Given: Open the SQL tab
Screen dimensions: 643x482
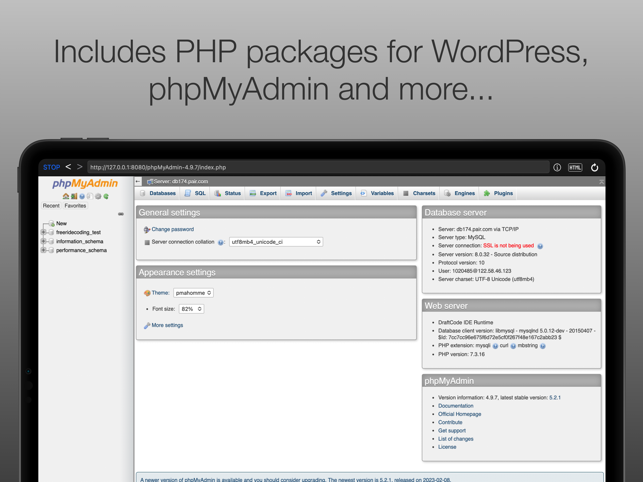Looking at the screenshot, I should (195, 193).
